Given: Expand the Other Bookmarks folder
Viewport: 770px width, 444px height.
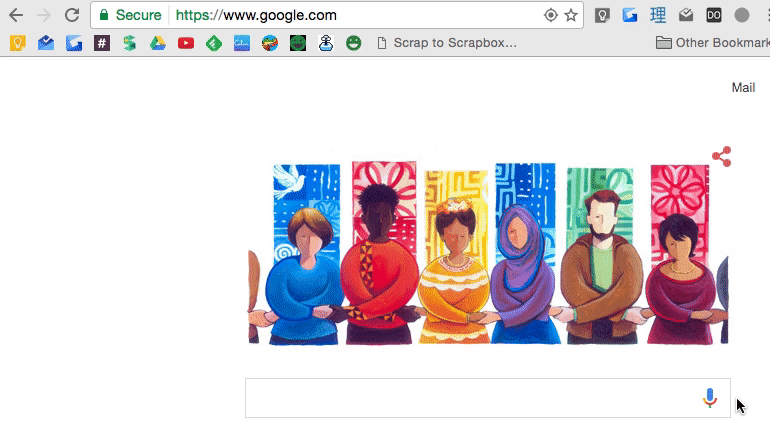Looking at the screenshot, I should tap(713, 43).
